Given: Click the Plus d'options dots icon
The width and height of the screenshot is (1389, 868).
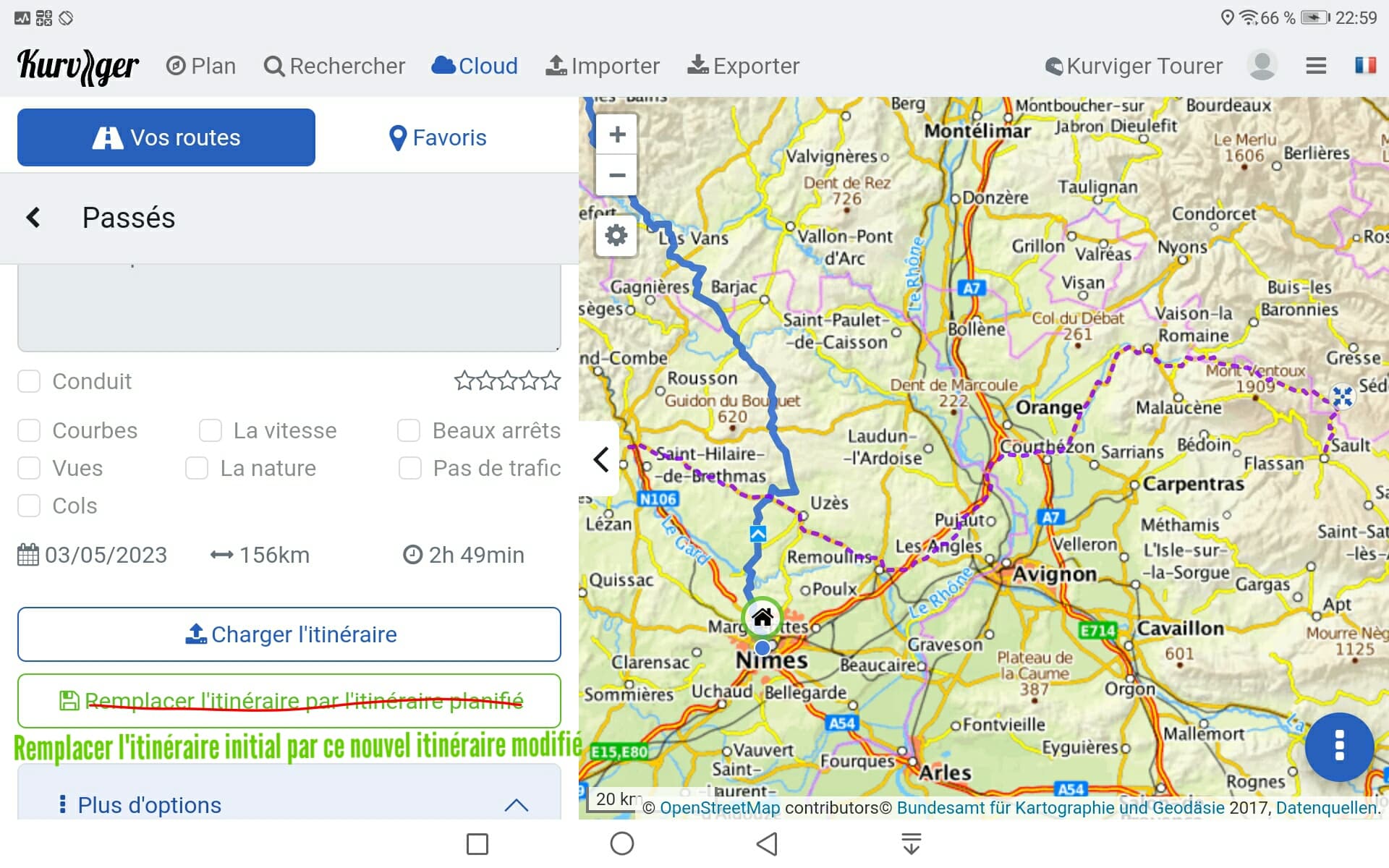Looking at the screenshot, I should click(x=62, y=804).
